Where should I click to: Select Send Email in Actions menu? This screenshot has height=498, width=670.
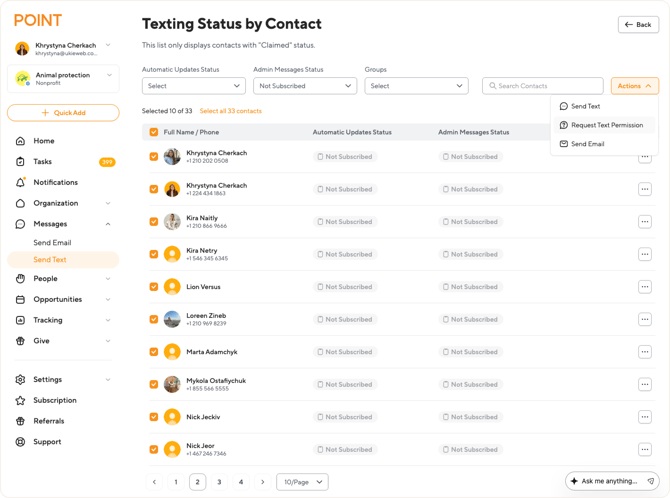(587, 144)
